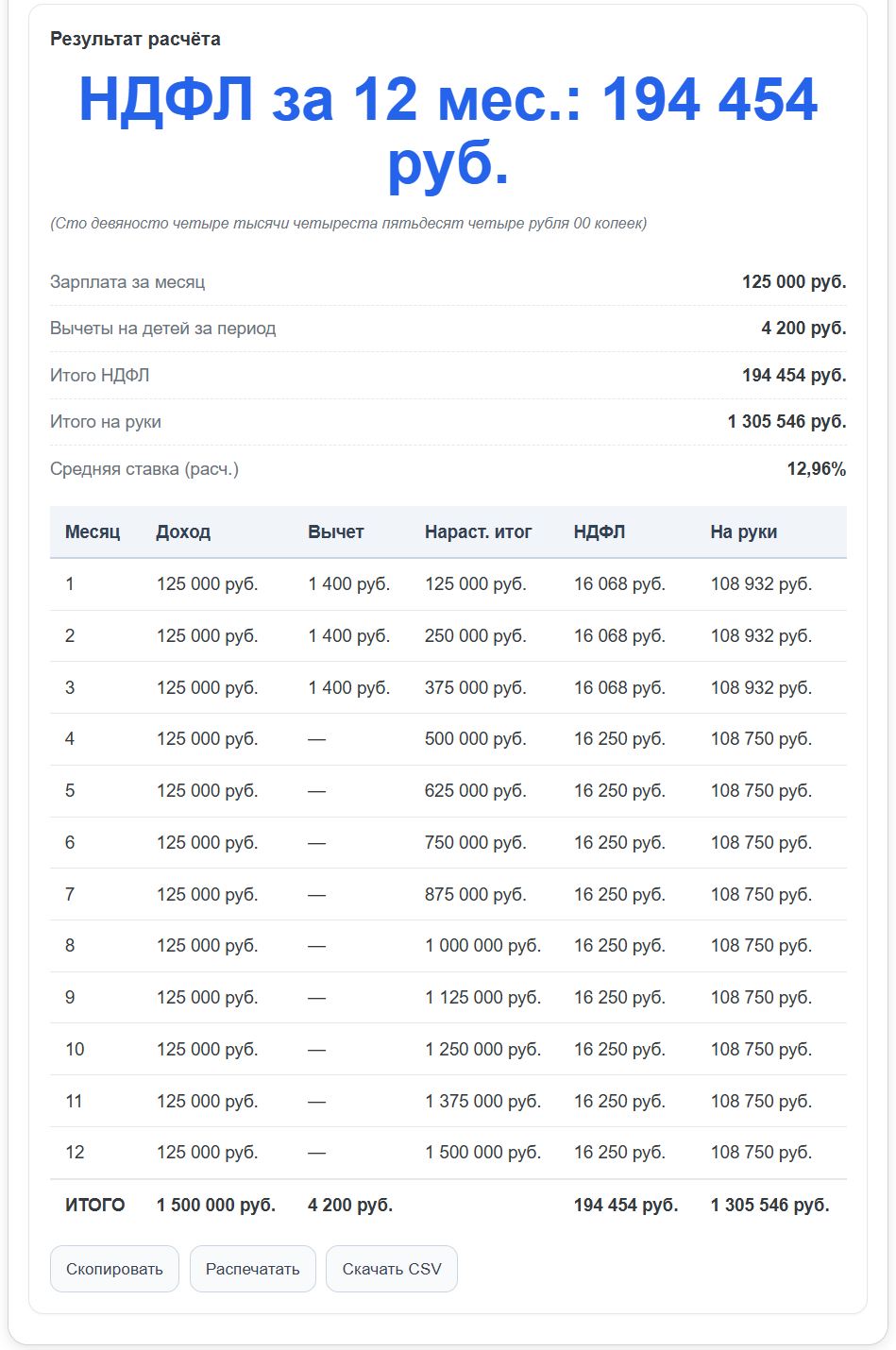Select the НДФЛ column header
The image size is (896, 1350).
click(x=600, y=532)
